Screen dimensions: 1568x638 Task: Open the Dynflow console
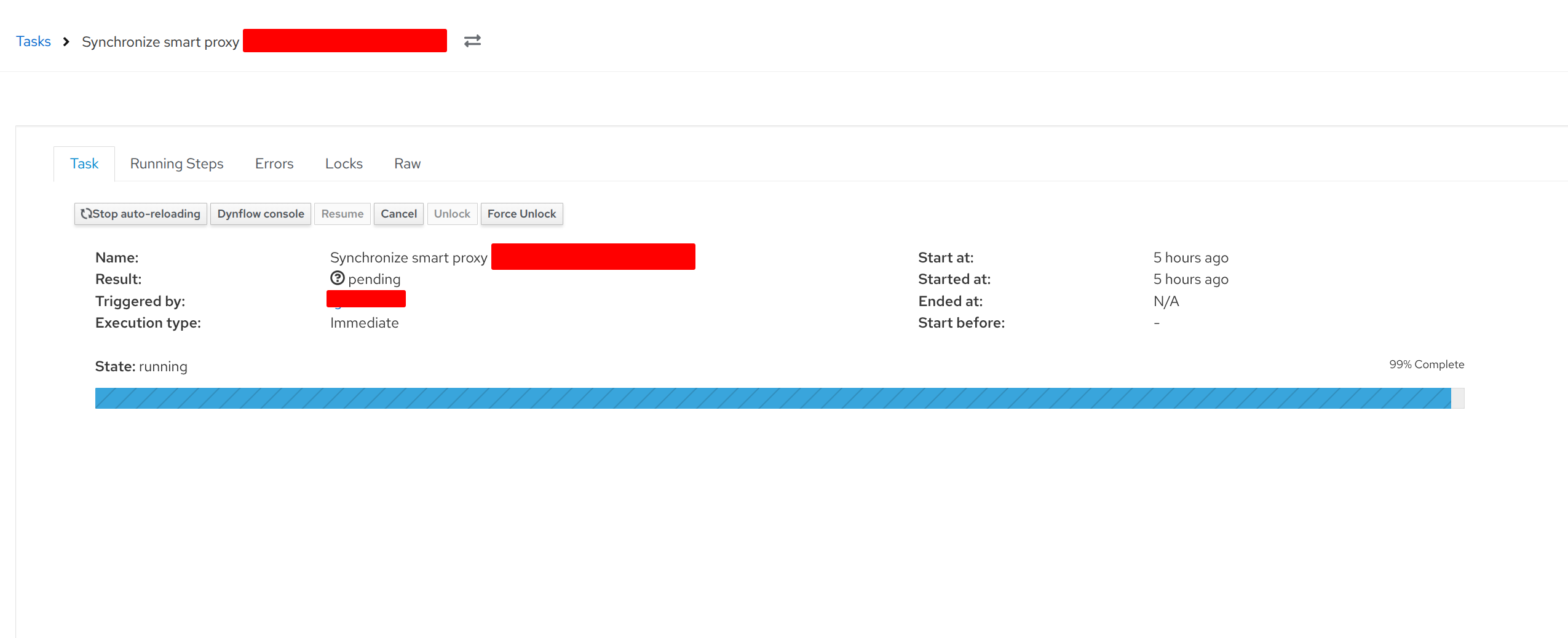pyautogui.click(x=261, y=214)
